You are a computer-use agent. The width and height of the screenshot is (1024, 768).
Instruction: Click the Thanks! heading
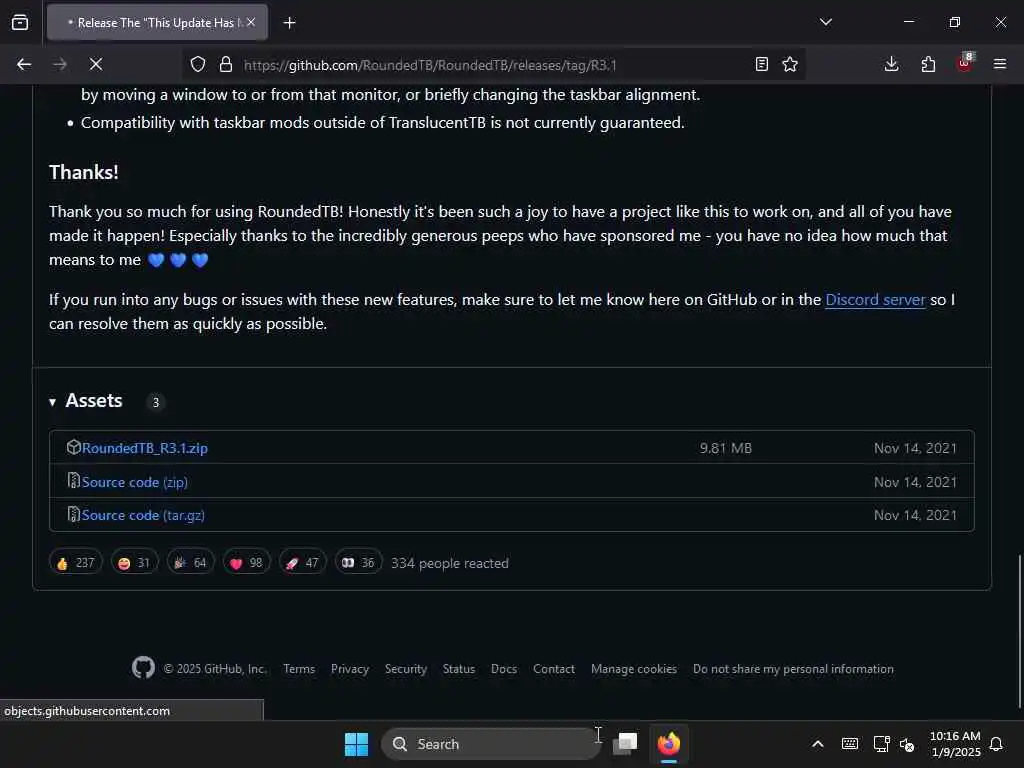click(84, 172)
